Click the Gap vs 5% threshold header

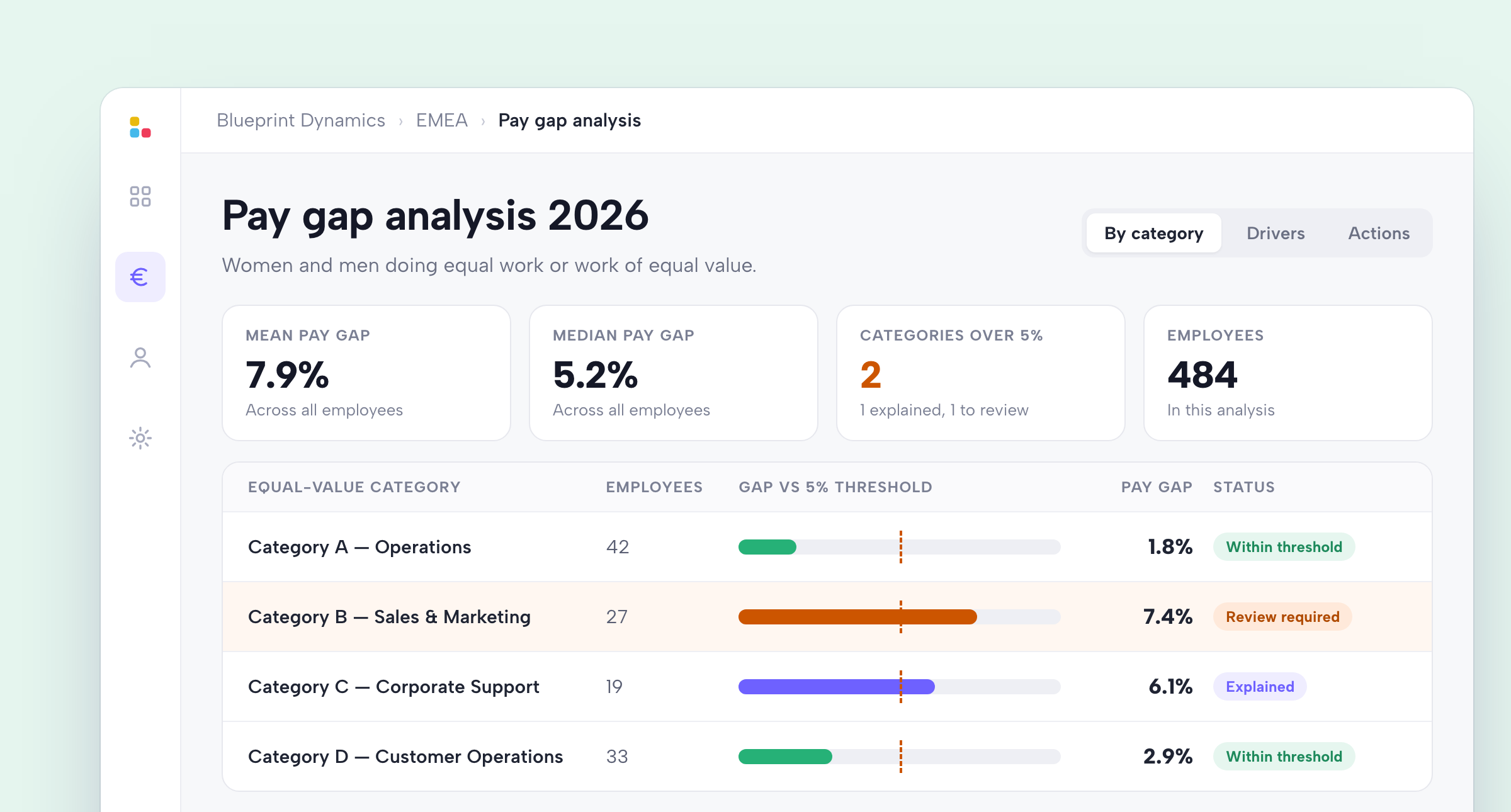tap(835, 487)
